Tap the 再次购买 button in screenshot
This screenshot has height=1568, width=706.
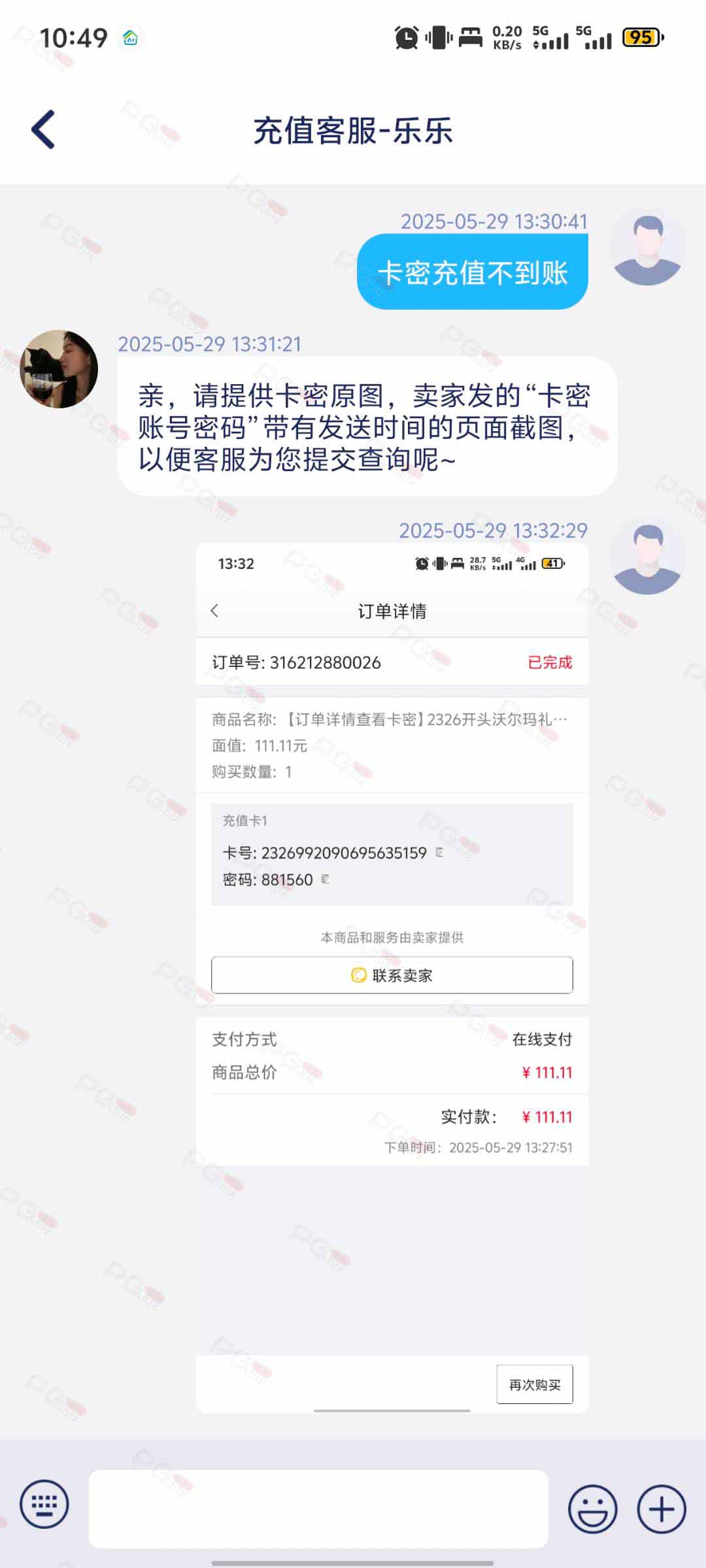535,1384
